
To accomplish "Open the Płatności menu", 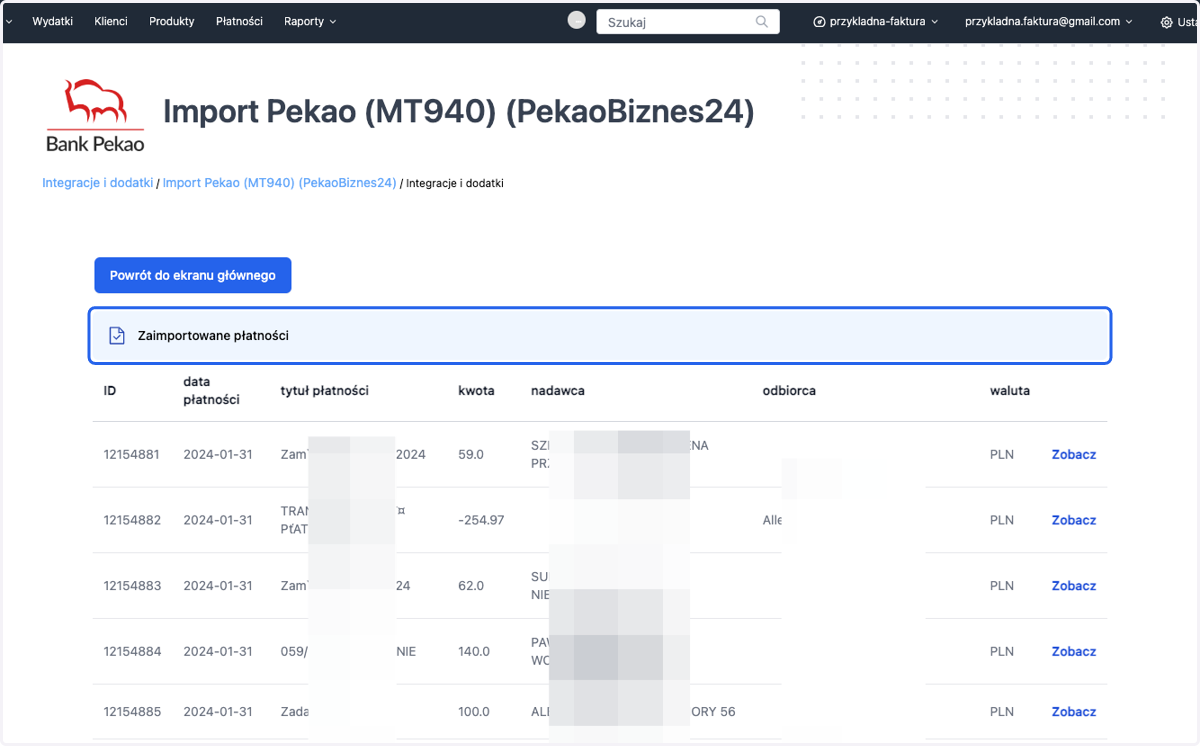I will click(239, 21).
